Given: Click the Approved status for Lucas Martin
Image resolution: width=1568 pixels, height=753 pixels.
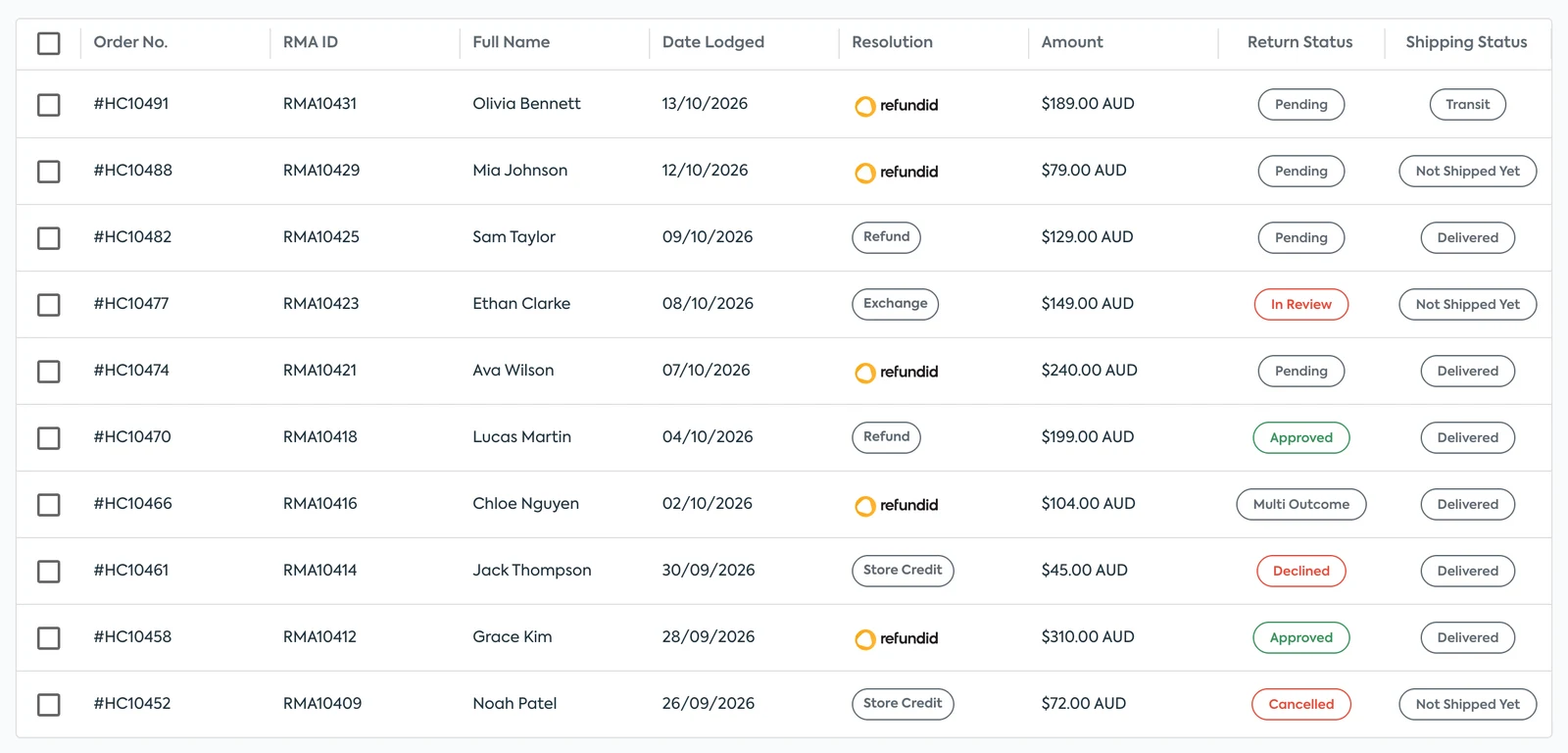Looking at the screenshot, I should (1300, 438).
